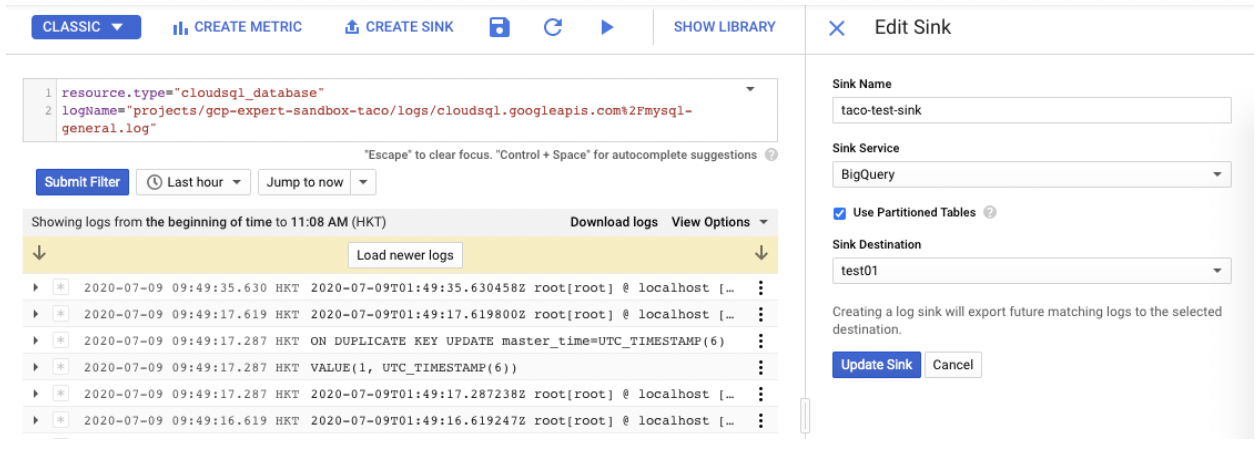Image resolution: width=1256 pixels, height=450 pixels.
Task: Click severity icon of ON DUPLICATE KEY entry
Action: point(60,341)
